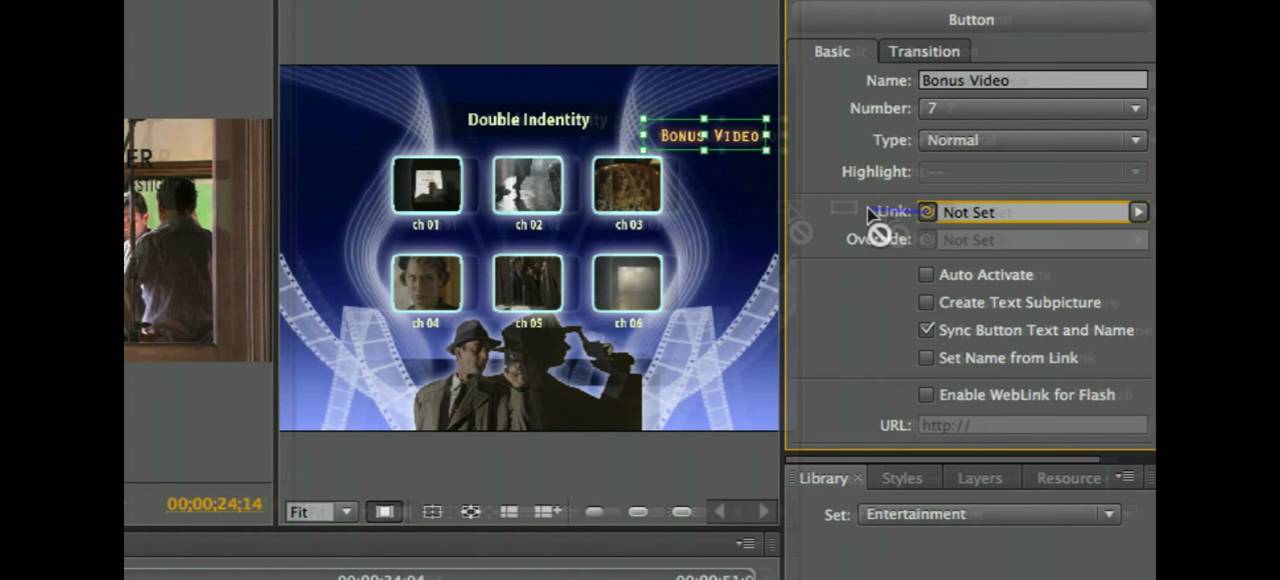Click the Show Button Routing icon

tap(470, 512)
